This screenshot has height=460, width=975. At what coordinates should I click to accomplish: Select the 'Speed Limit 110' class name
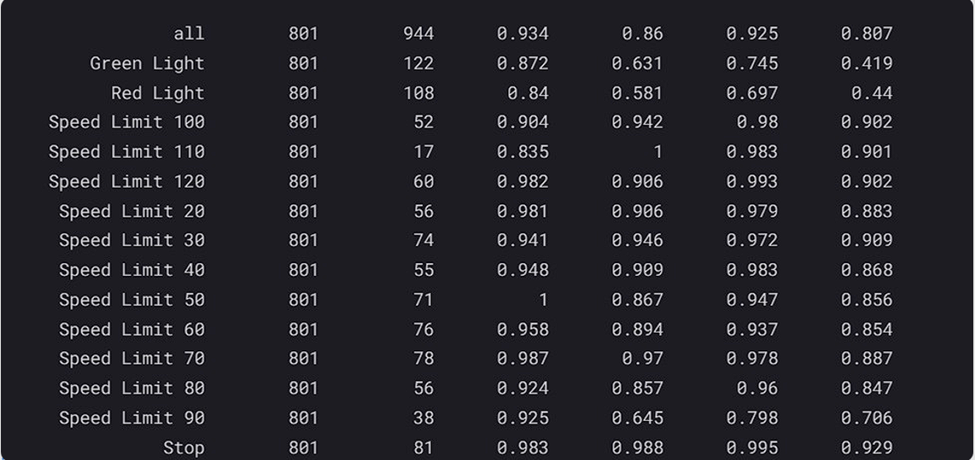pos(127,152)
